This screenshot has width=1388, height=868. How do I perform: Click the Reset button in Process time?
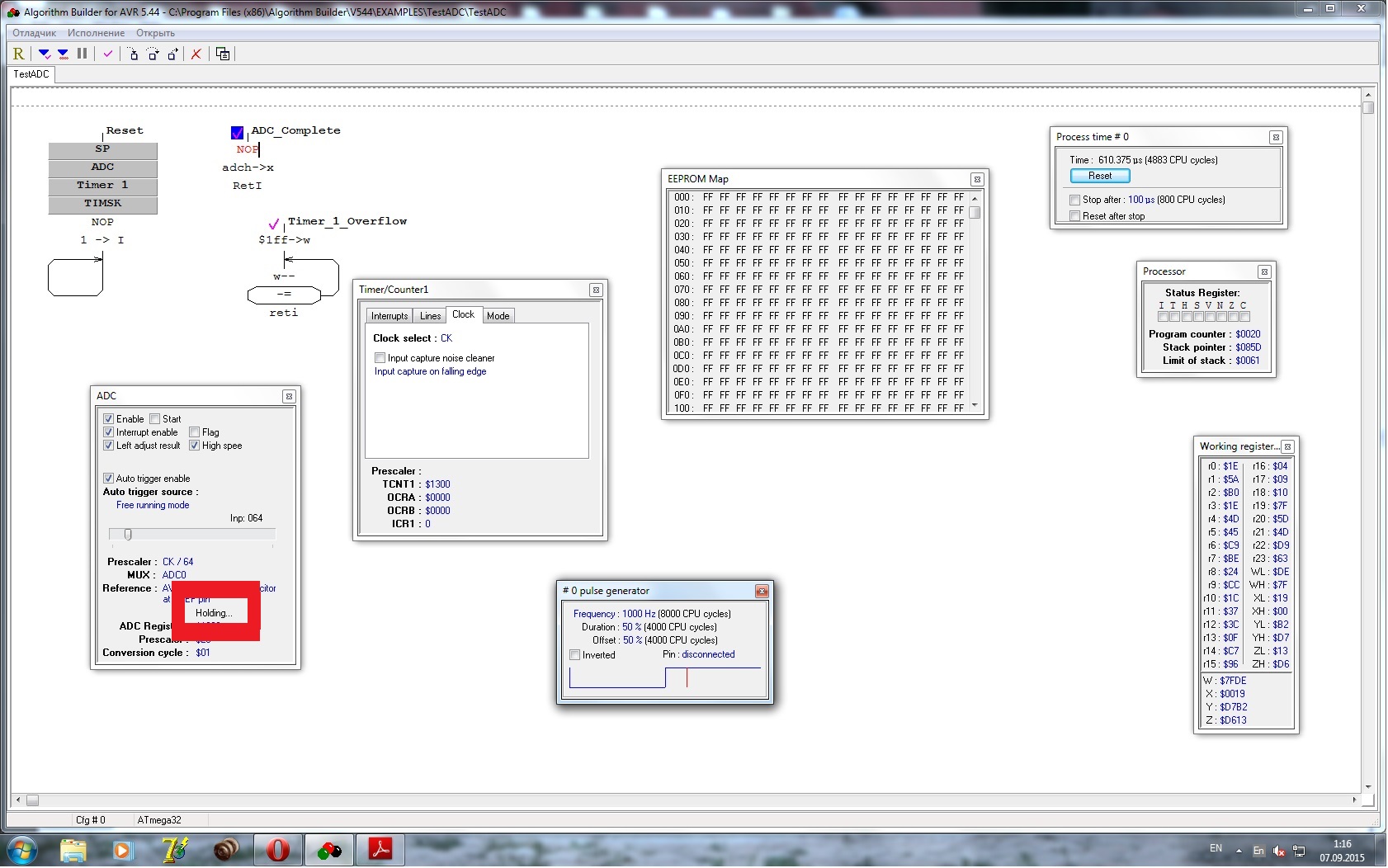[x=1099, y=176]
